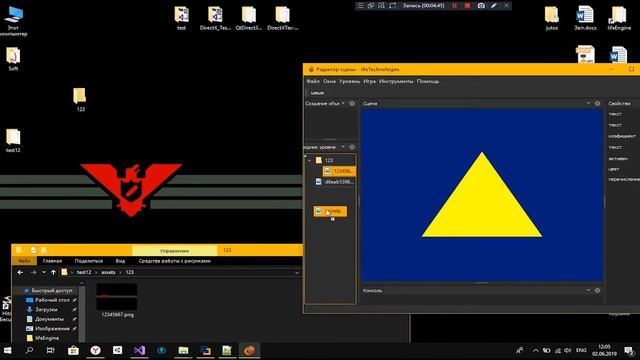Image resolution: width=640 pixels, height=360 pixels.
Task: Select the d6eab5396 file in level tree
Action: tap(335, 182)
